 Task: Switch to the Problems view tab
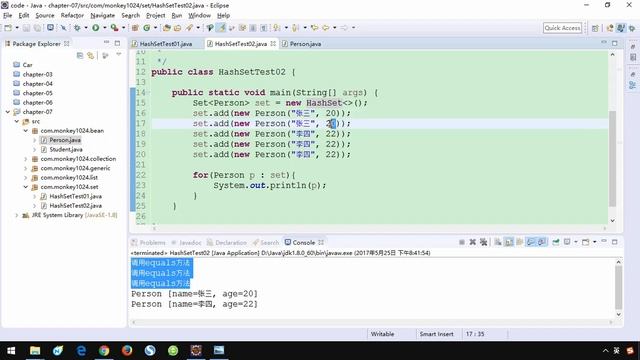click(149, 242)
